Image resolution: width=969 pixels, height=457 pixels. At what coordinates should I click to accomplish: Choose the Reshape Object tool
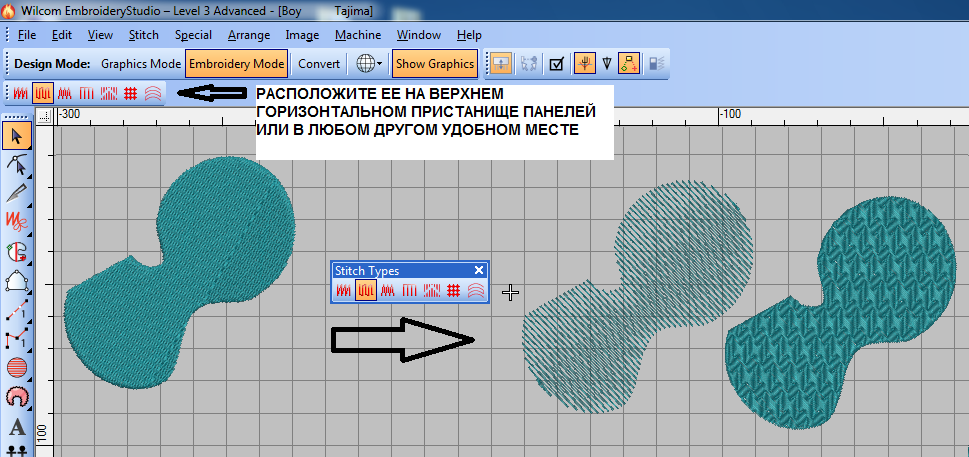point(17,164)
